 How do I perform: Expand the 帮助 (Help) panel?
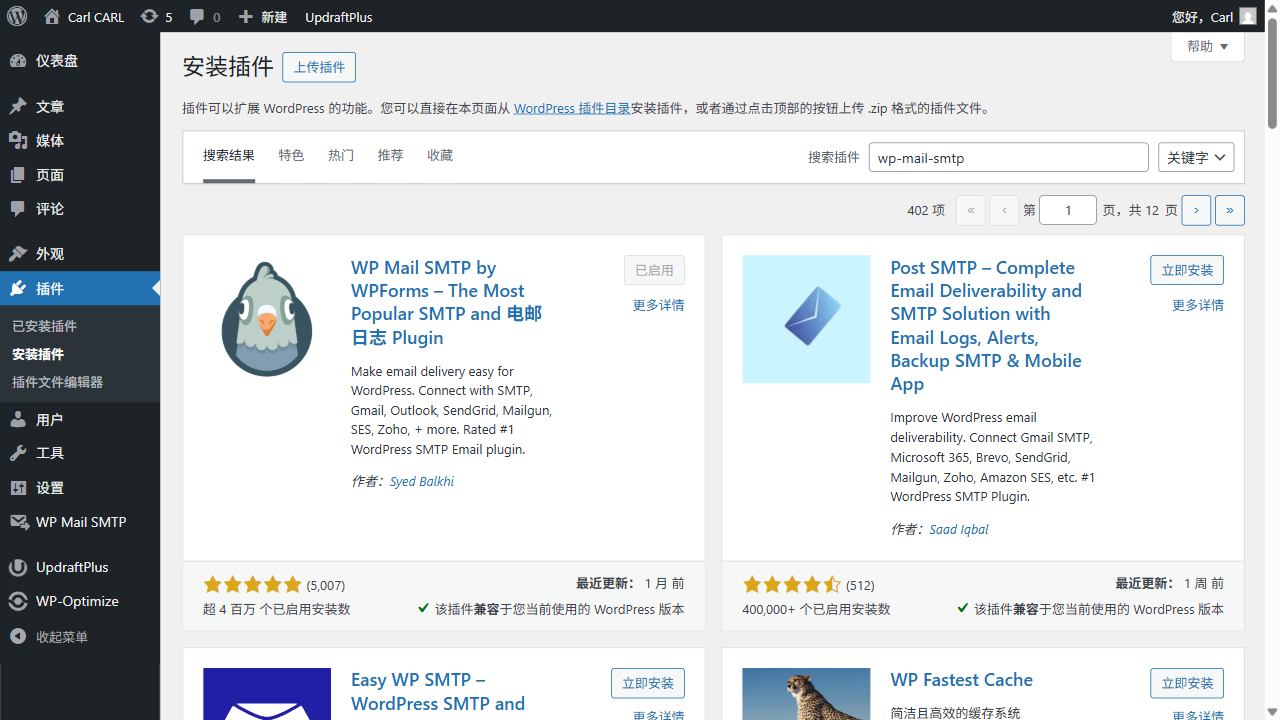click(x=1207, y=46)
